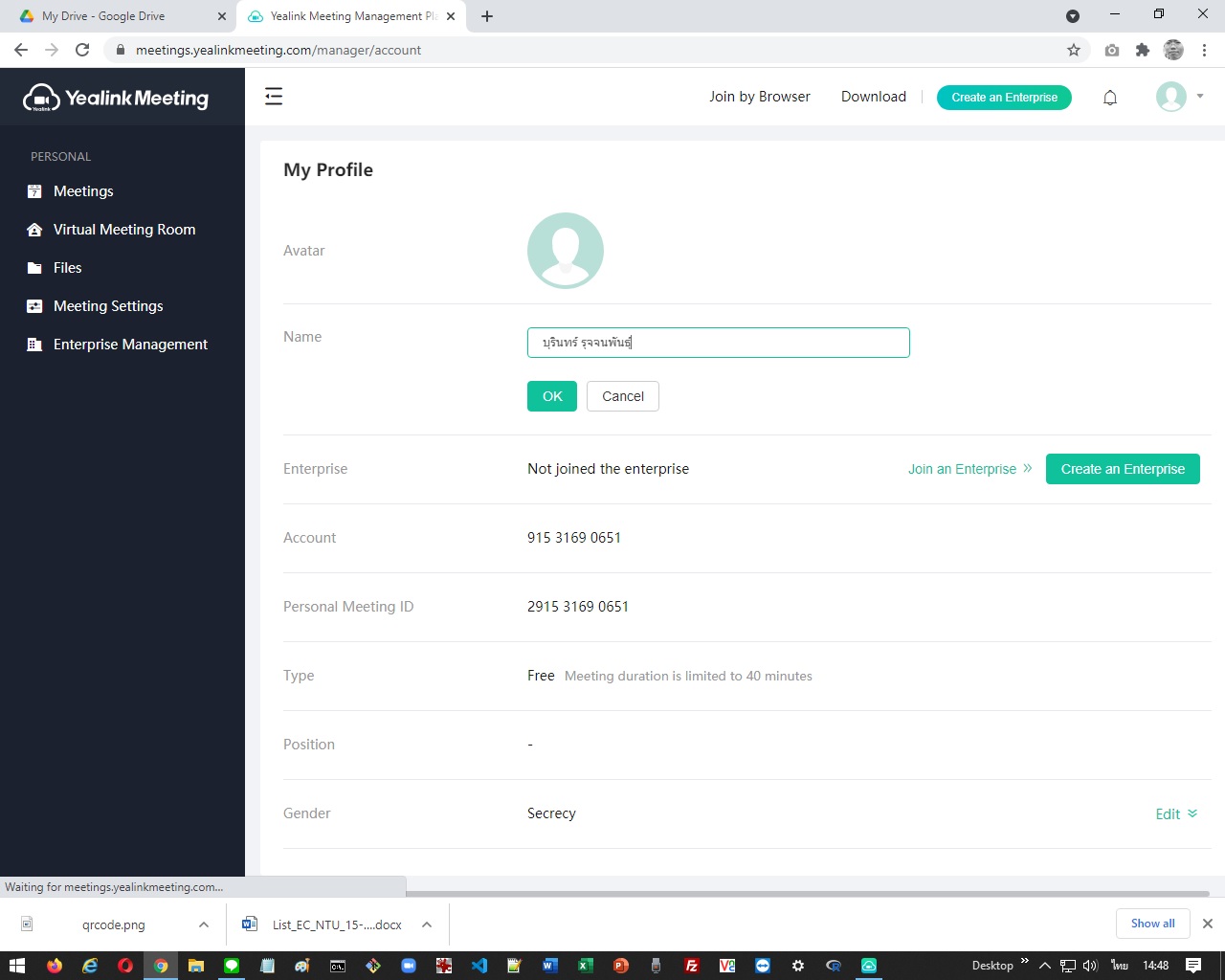Screen dimensions: 1225x980
Task: Expand the user account dropdown in header
Action: (1199, 97)
